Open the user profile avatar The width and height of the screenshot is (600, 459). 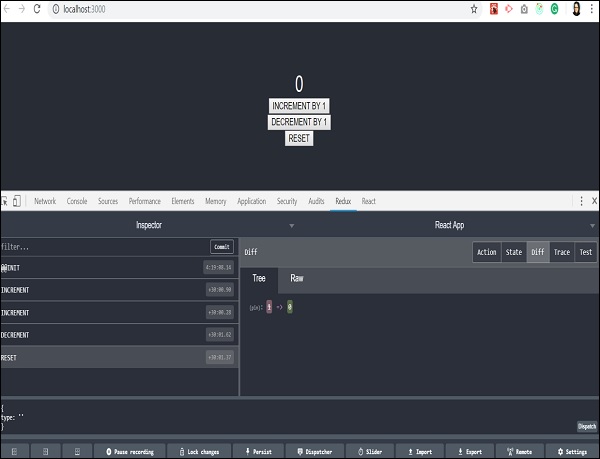pyautogui.click(x=574, y=9)
